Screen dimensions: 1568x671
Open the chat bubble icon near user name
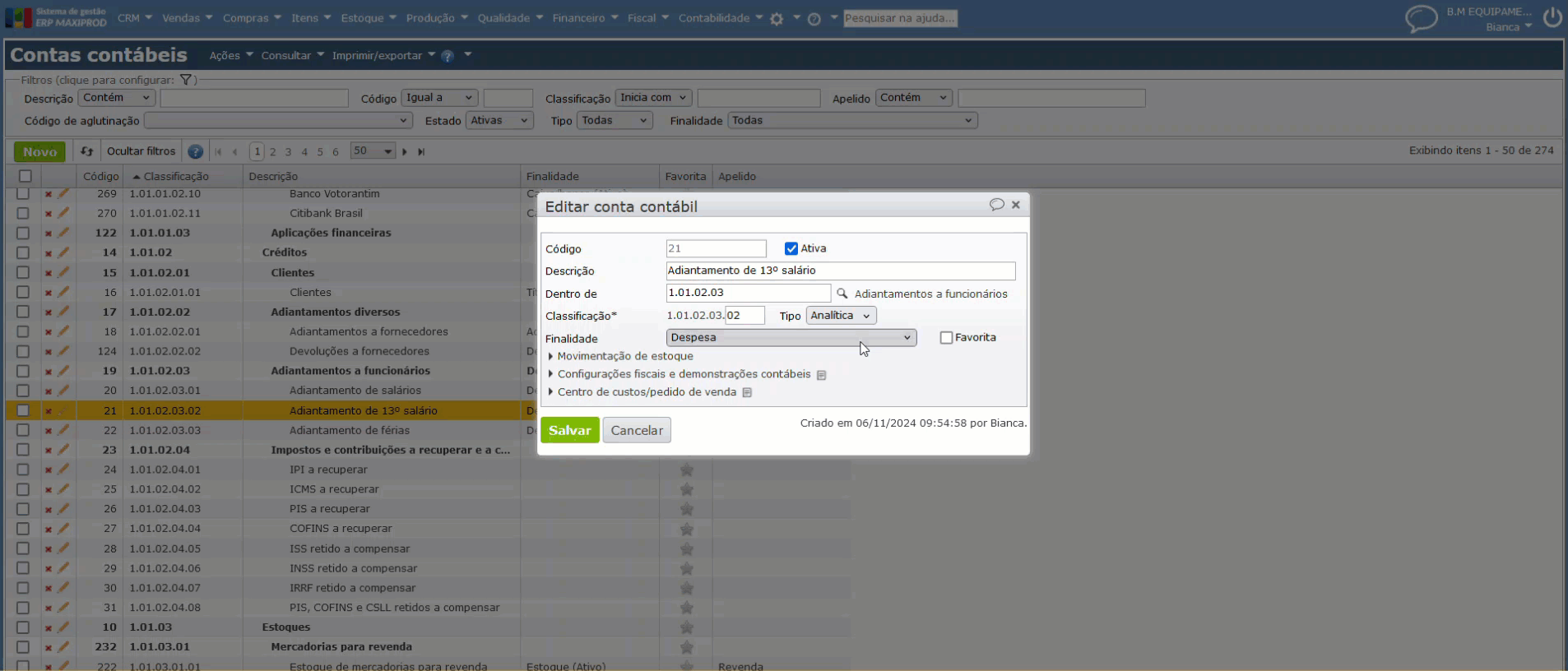[1422, 18]
